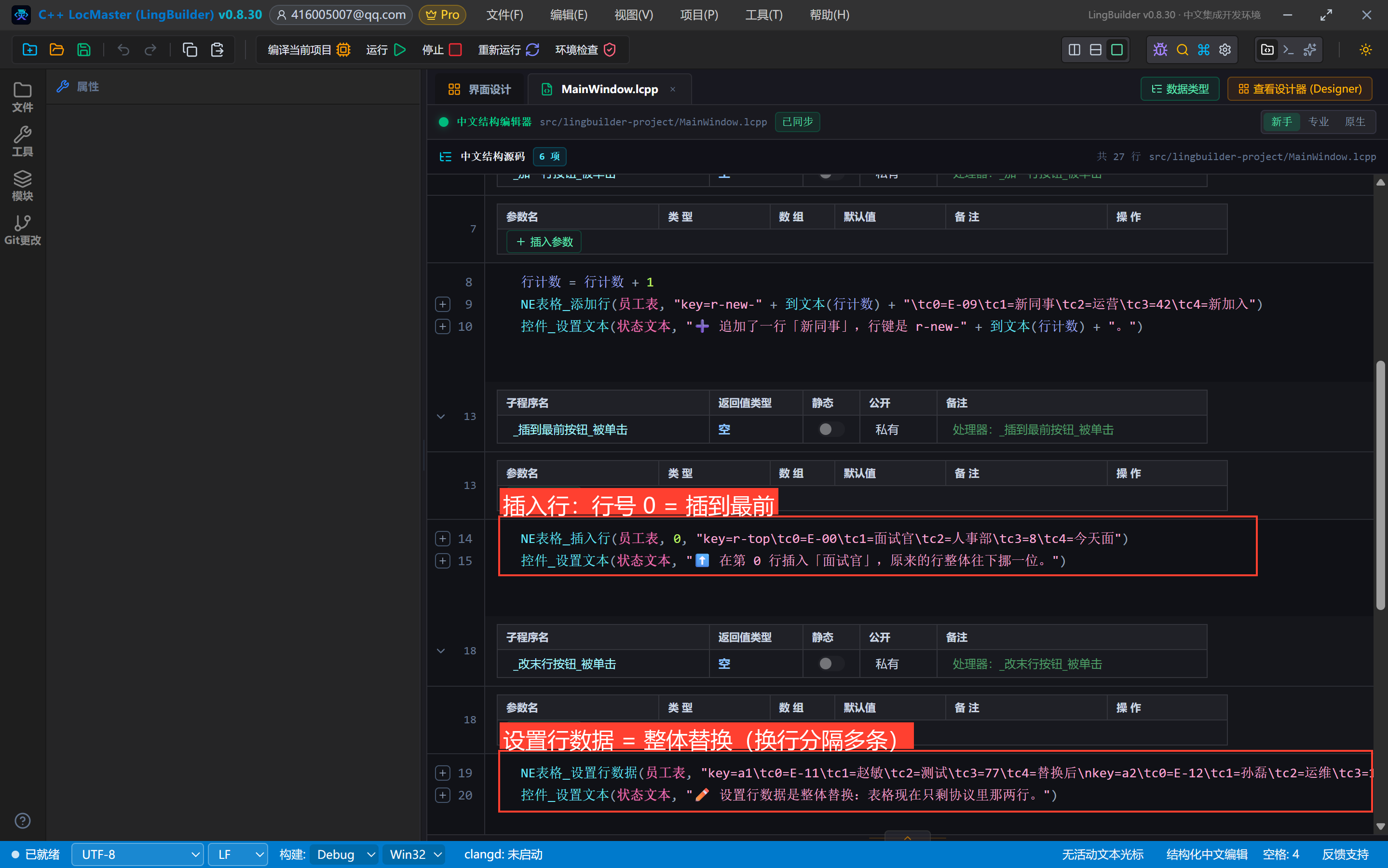Click the copy icon in toolbar
Screen dimensions: 1388x868
pos(190,50)
